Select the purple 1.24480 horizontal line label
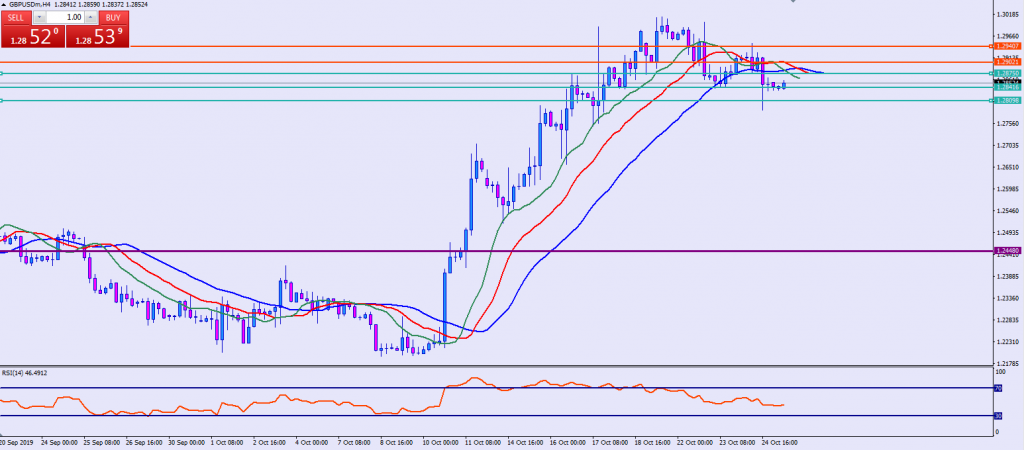Image resolution: width=1024 pixels, height=450 pixels. point(1007,250)
